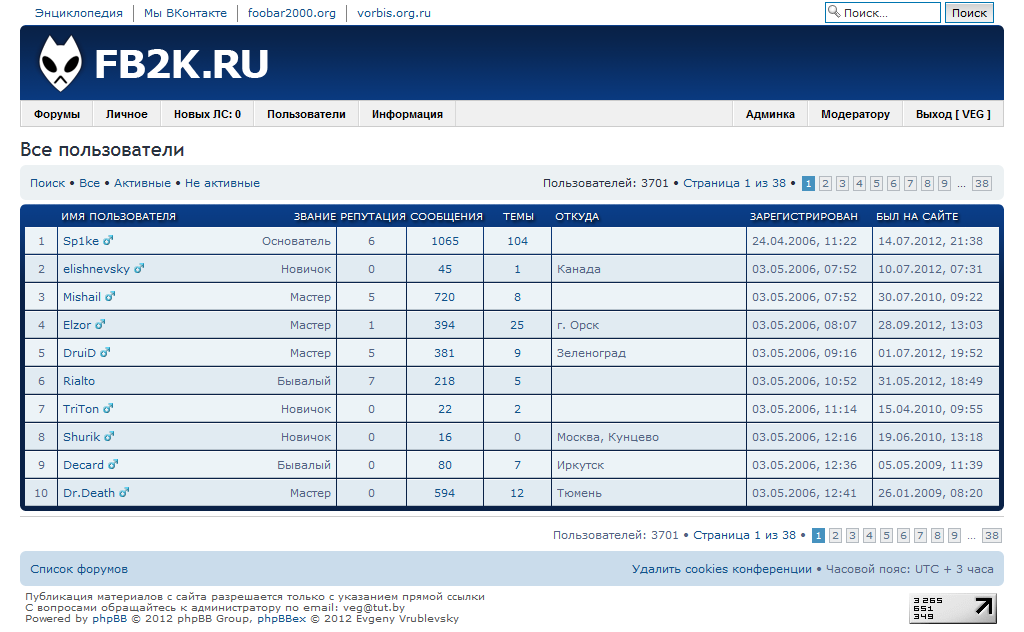The image size is (1024, 632).
Task: Log out via Выход [ VEG ]
Action: pyautogui.click(x=953, y=114)
